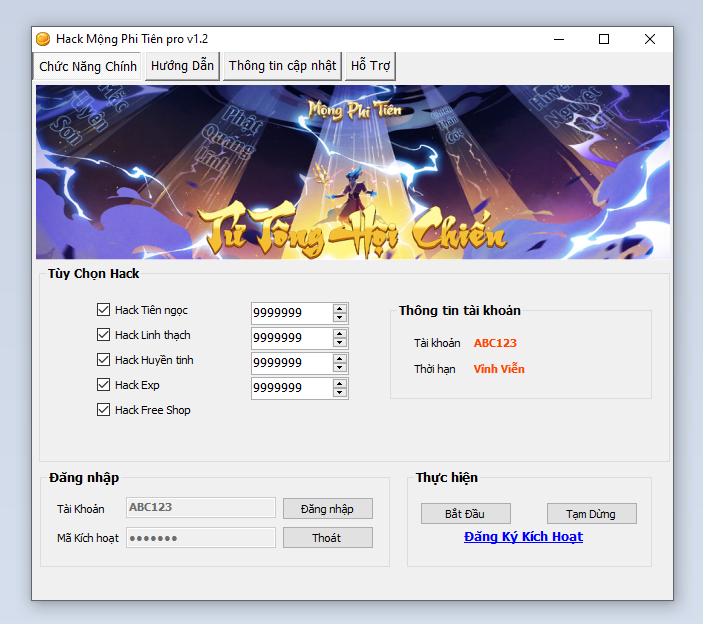This screenshot has height=627, width=705.
Task: Decrease Linh thạch value with down arrow
Action: pos(340,343)
